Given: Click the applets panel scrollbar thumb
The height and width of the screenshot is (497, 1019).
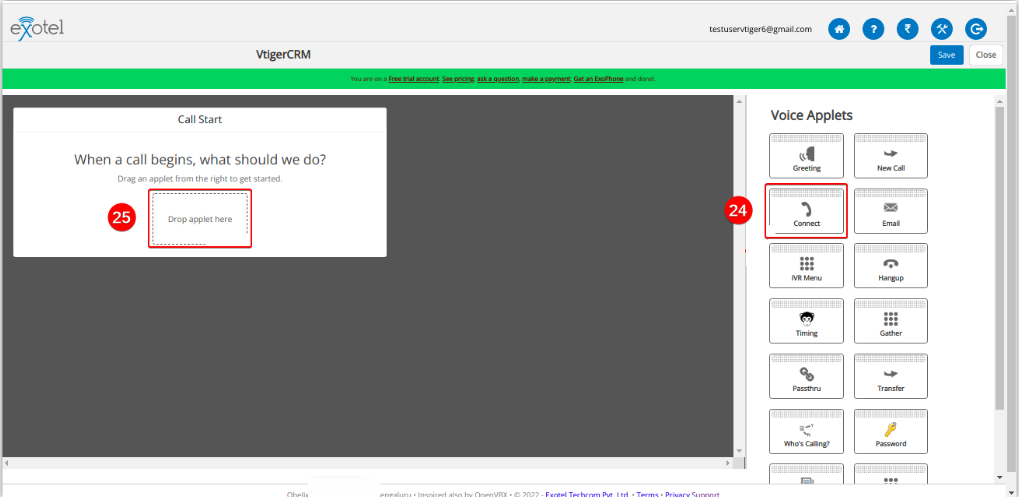Looking at the screenshot, I should pos(1000,259).
